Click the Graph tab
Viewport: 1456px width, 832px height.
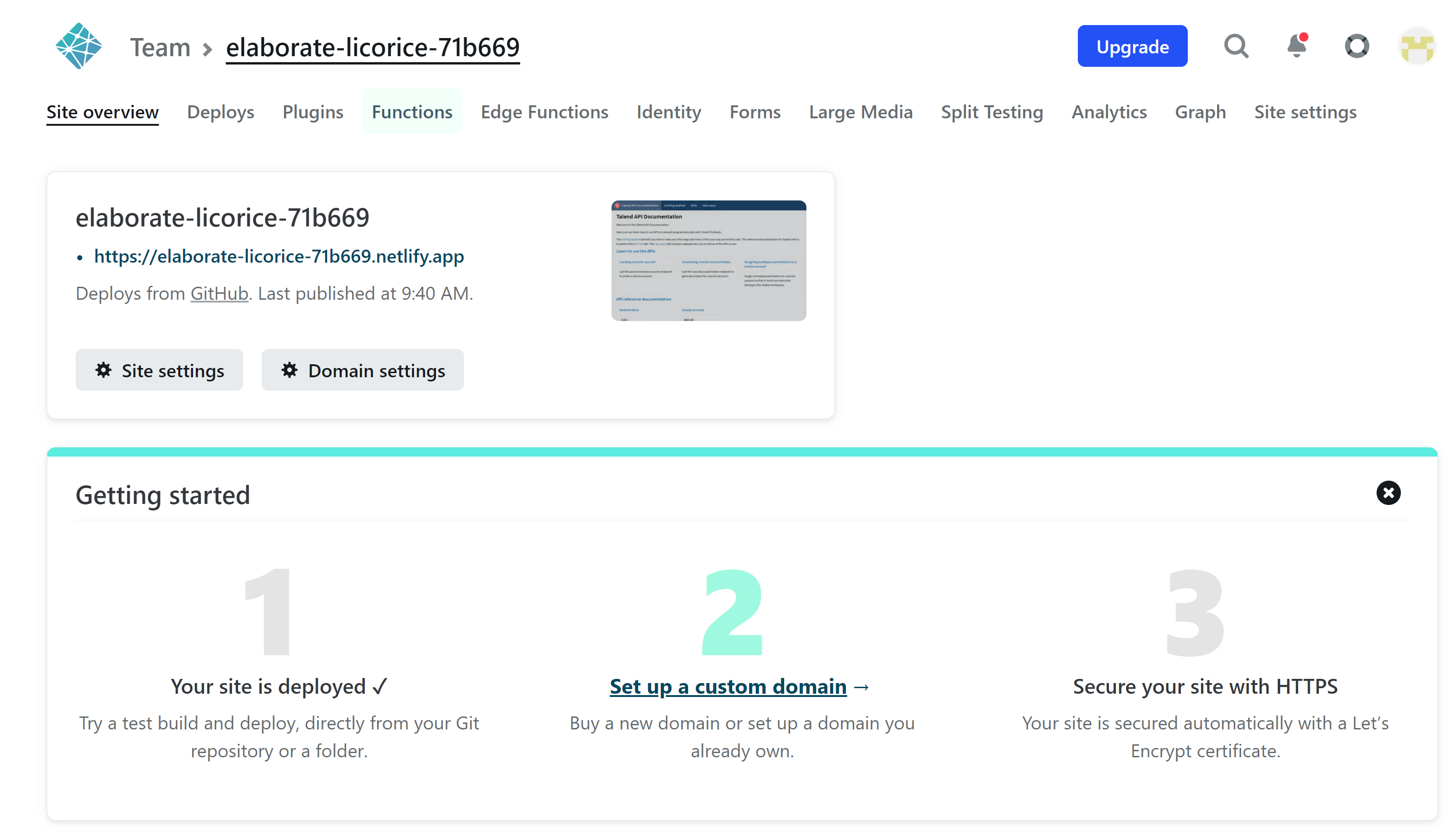coord(1200,112)
